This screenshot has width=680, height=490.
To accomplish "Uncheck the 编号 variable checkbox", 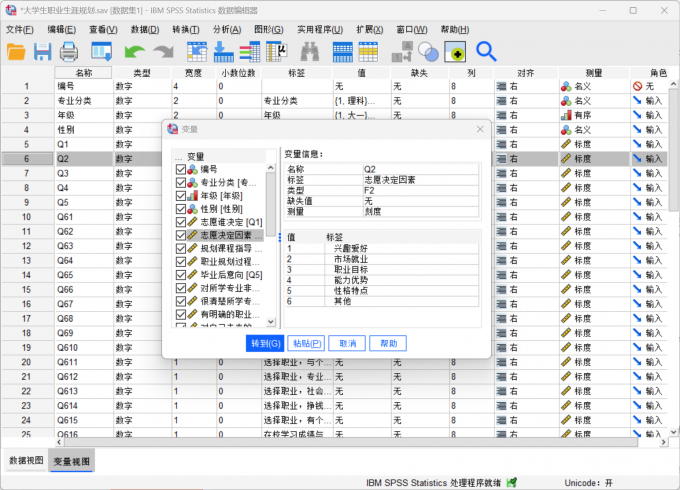I will pos(181,169).
